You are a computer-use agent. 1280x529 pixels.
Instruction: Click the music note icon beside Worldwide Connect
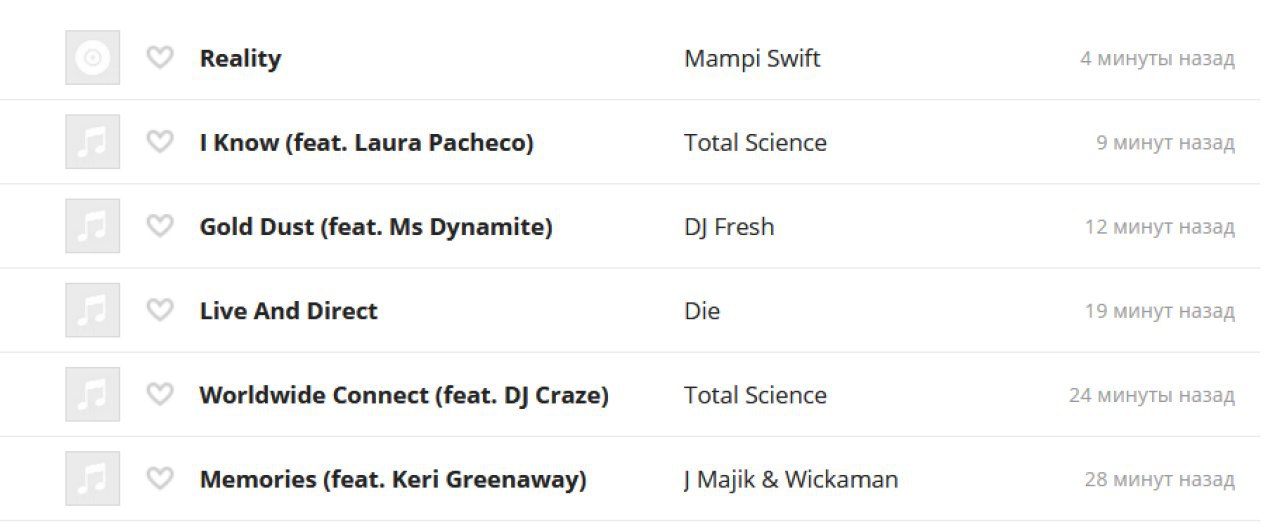[92, 394]
